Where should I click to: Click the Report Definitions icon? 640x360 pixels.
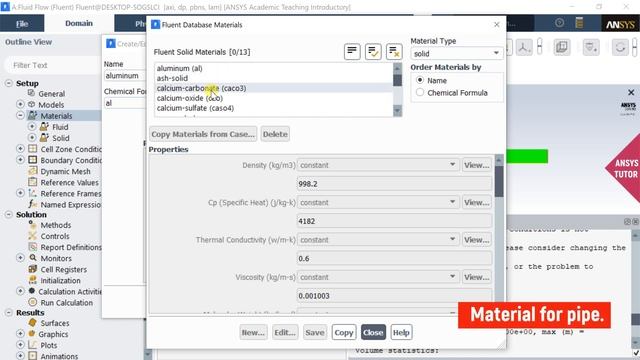click(x=33, y=247)
